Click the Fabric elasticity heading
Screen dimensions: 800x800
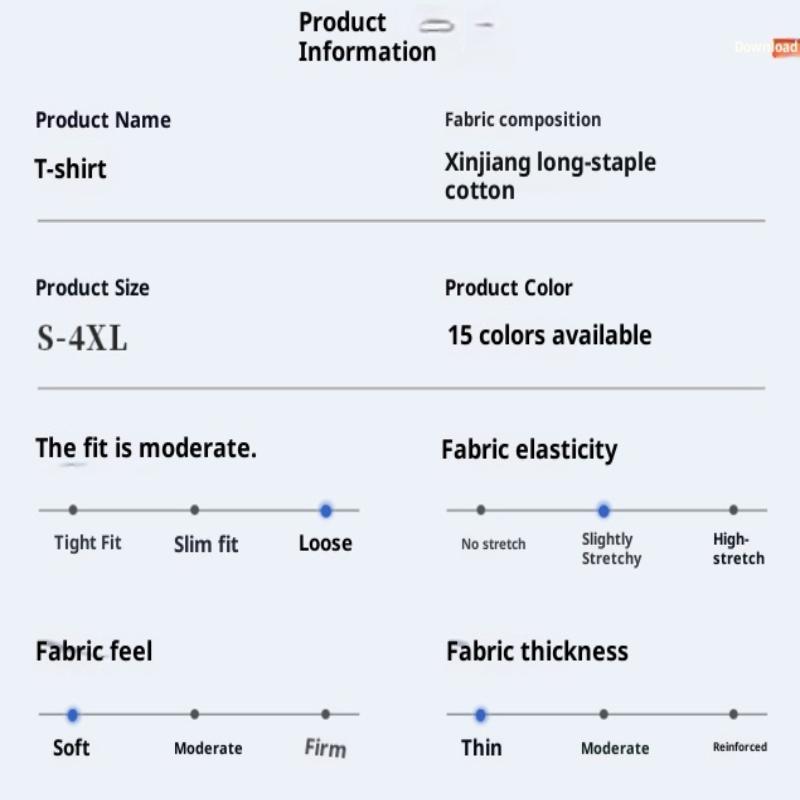click(529, 450)
